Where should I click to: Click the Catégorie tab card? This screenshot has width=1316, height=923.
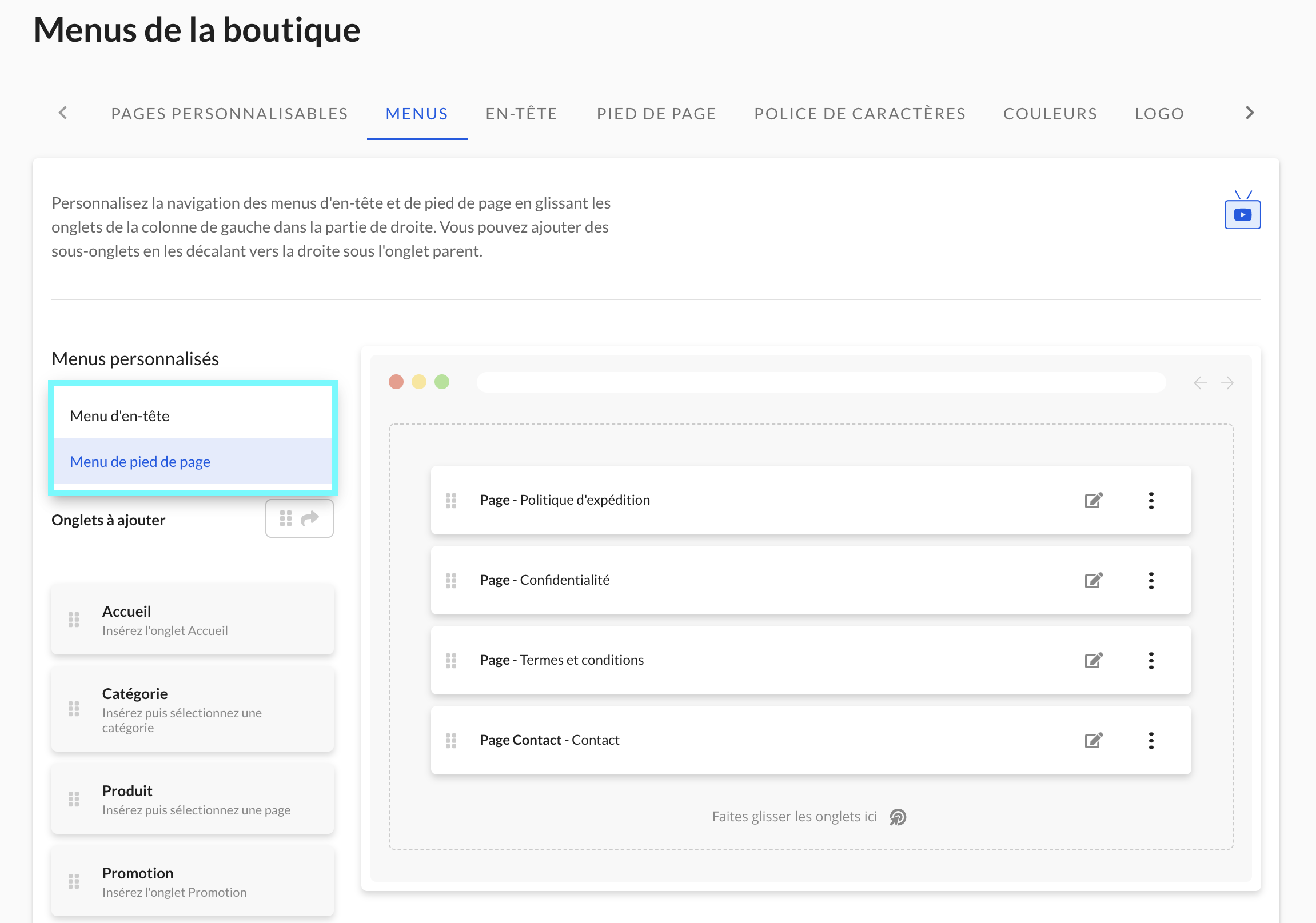pos(193,709)
